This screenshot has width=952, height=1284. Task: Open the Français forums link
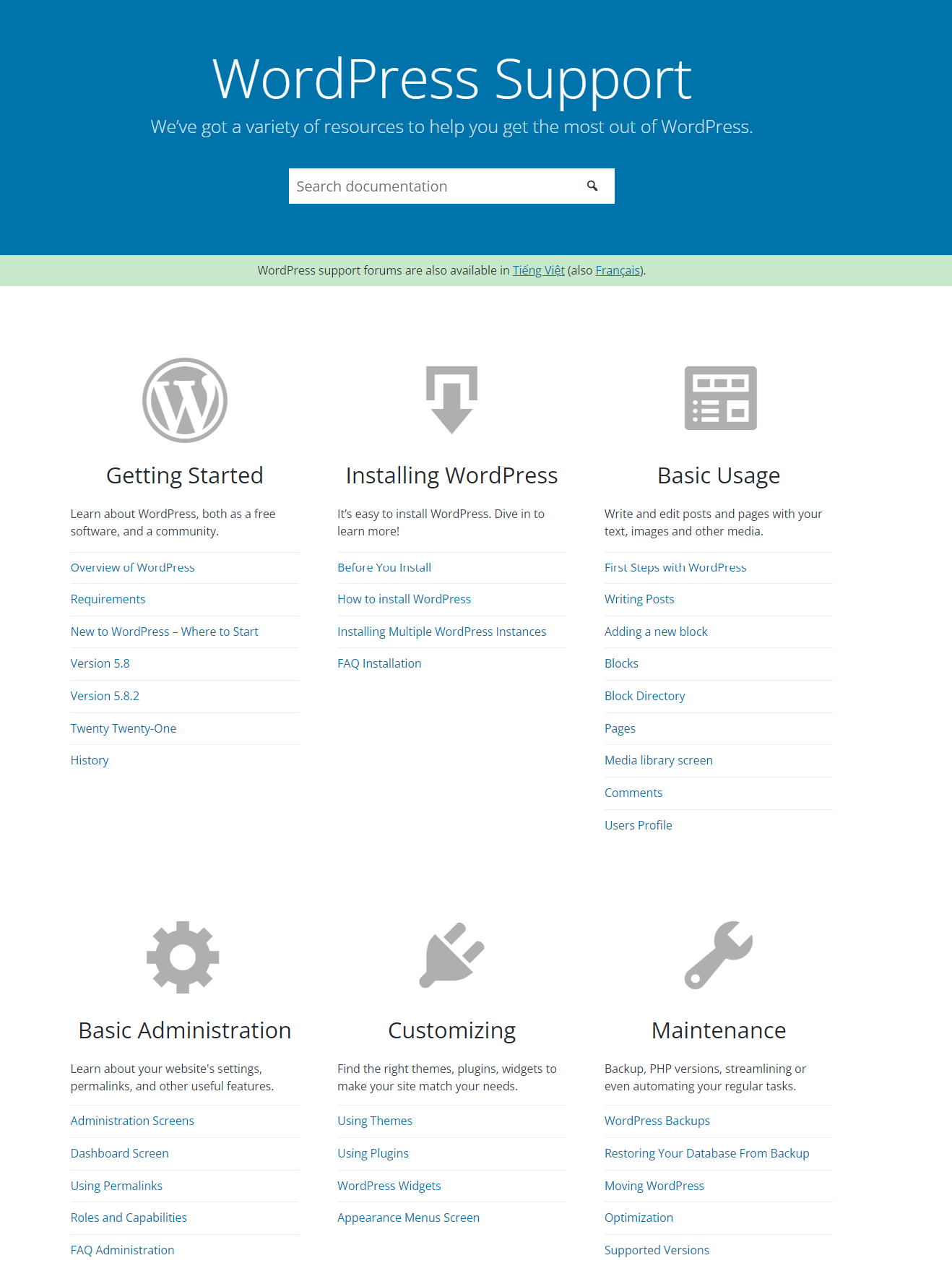tap(618, 270)
